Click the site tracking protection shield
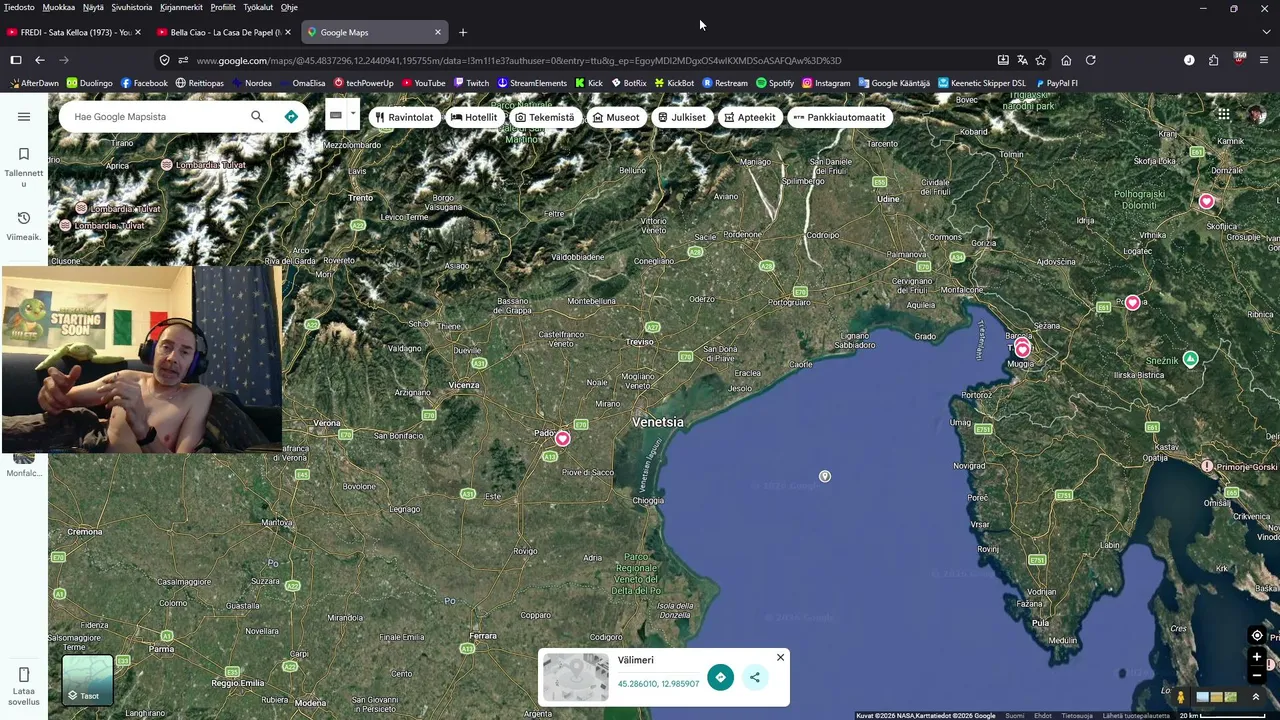The image size is (1280, 720). pyautogui.click(x=165, y=60)
